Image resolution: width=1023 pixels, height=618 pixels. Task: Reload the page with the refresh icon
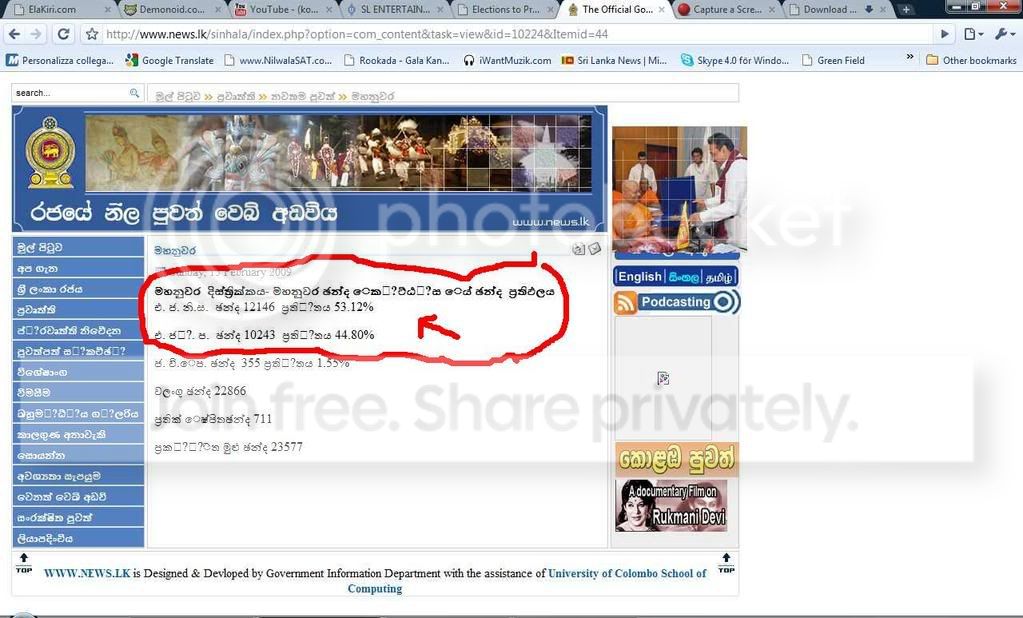point(63,34)
